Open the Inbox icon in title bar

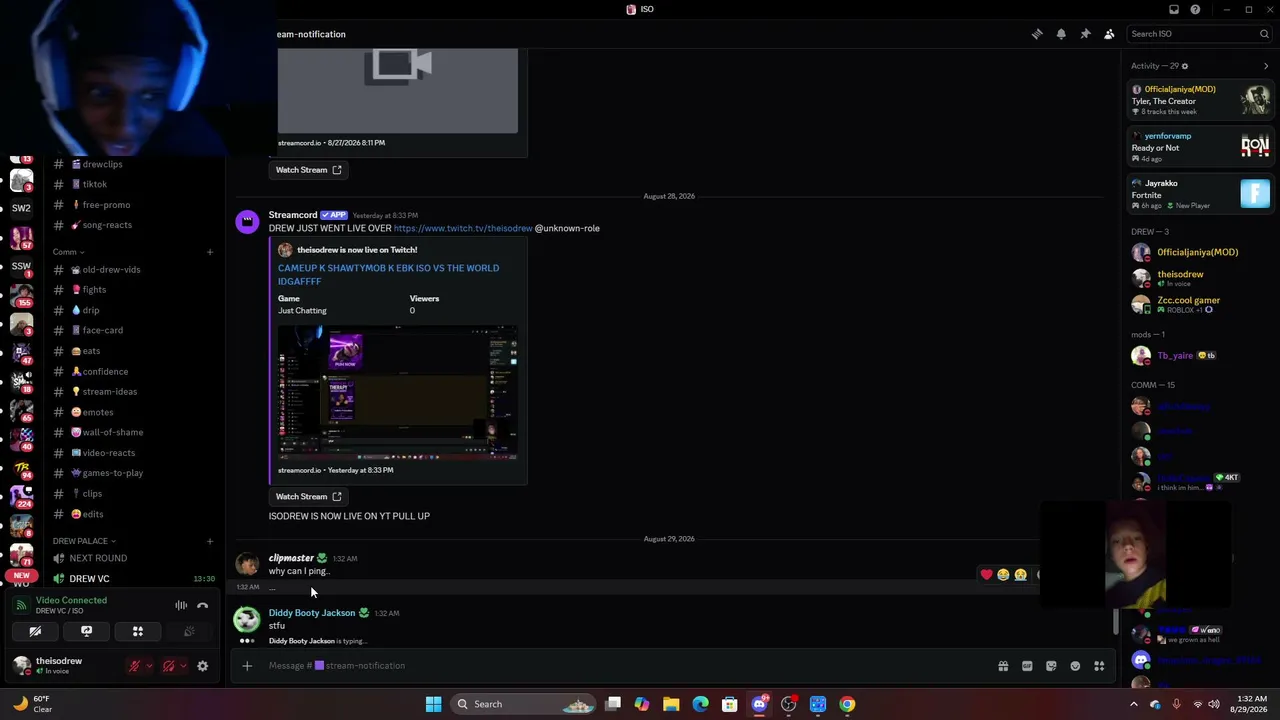pyautogui.click(x=1174, y=10)
